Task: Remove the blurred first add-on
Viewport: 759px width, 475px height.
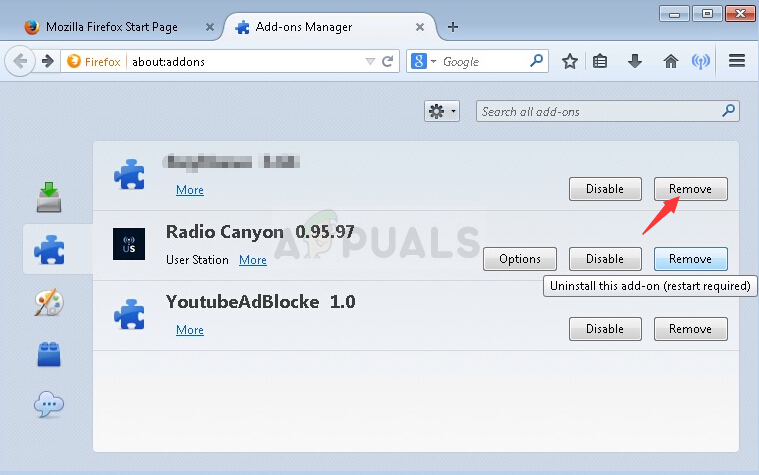Action: coord(690,189)
